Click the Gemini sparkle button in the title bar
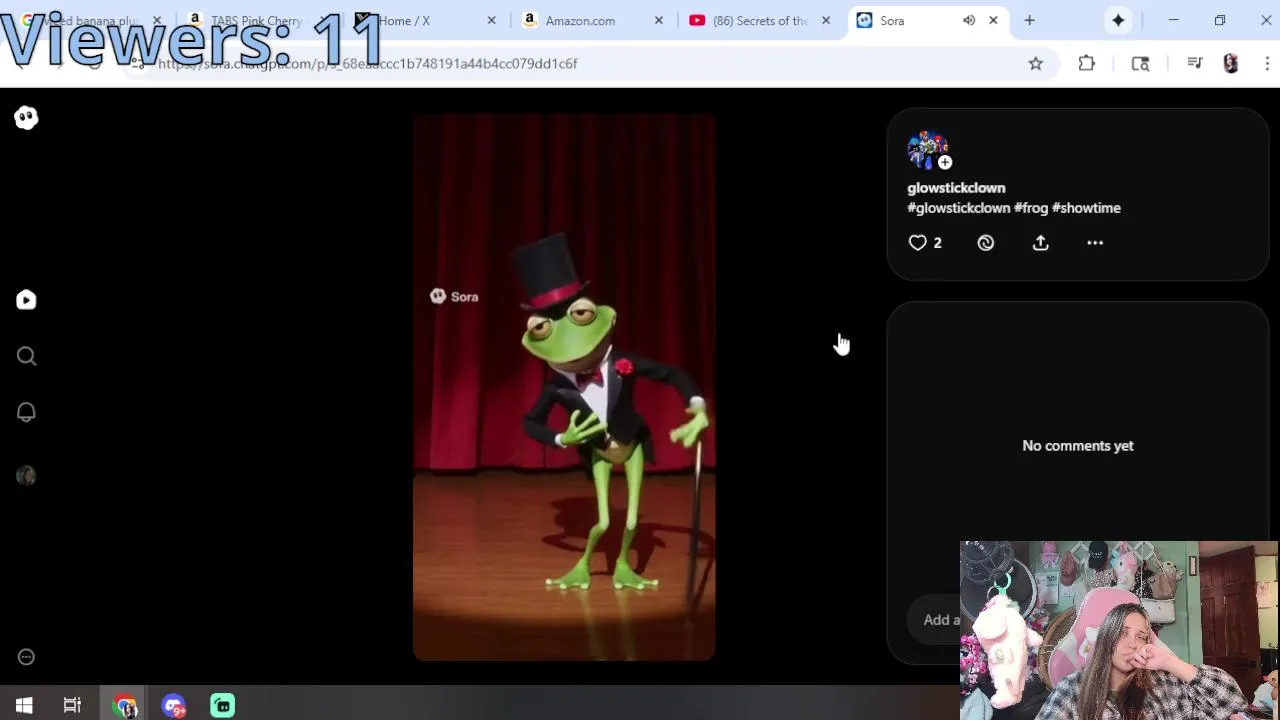Screen dimensions: 1280x720 pos(1118,20)
